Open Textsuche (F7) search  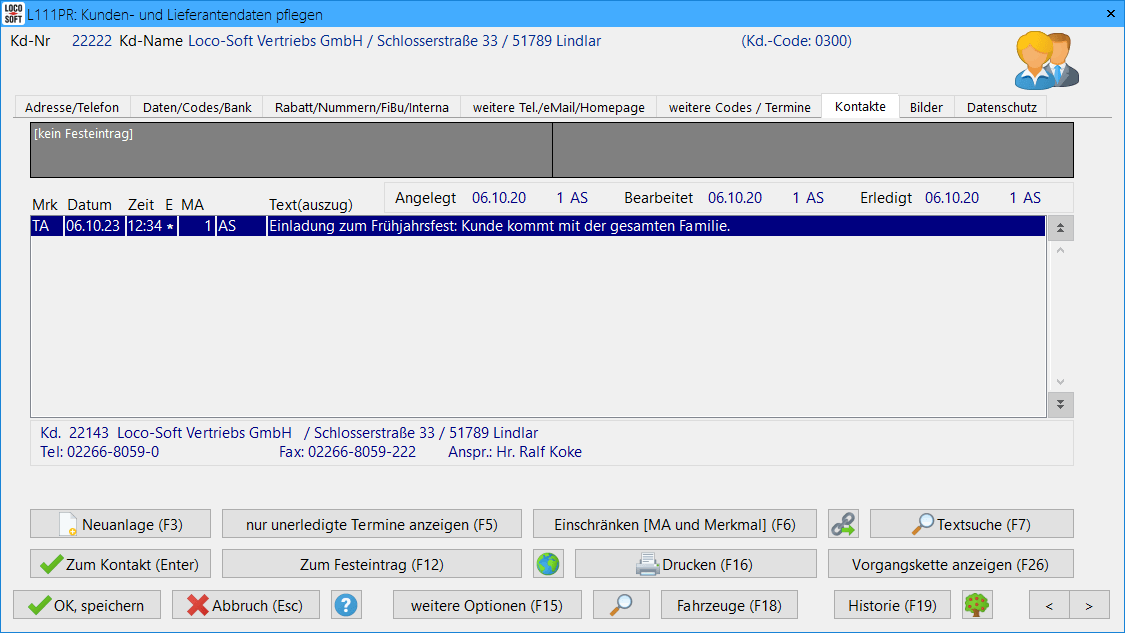click(x=971, y=524)
